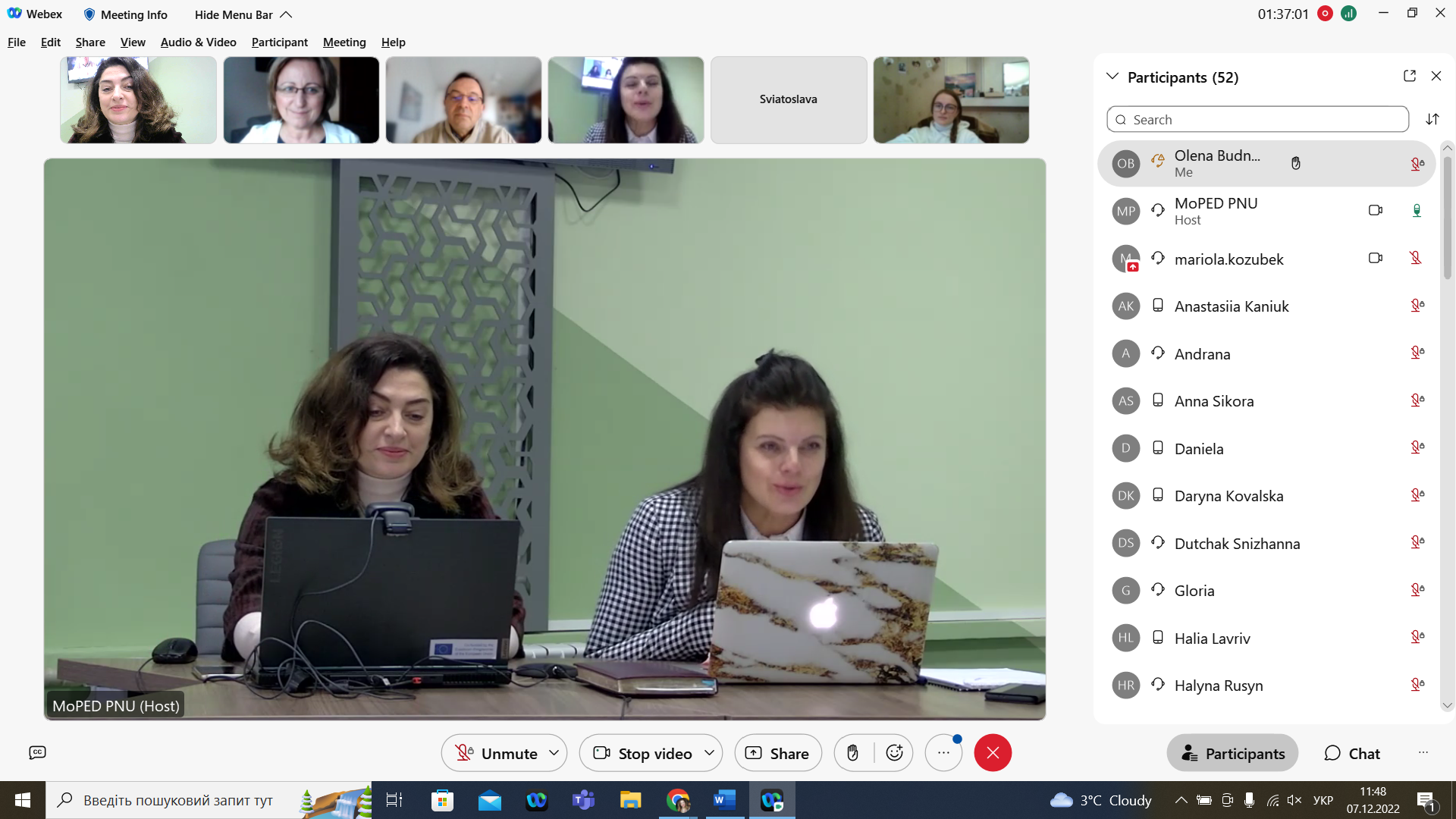Screen dimensions: 1456x819
Task: Open the Chat panel
Action: 1352,753
